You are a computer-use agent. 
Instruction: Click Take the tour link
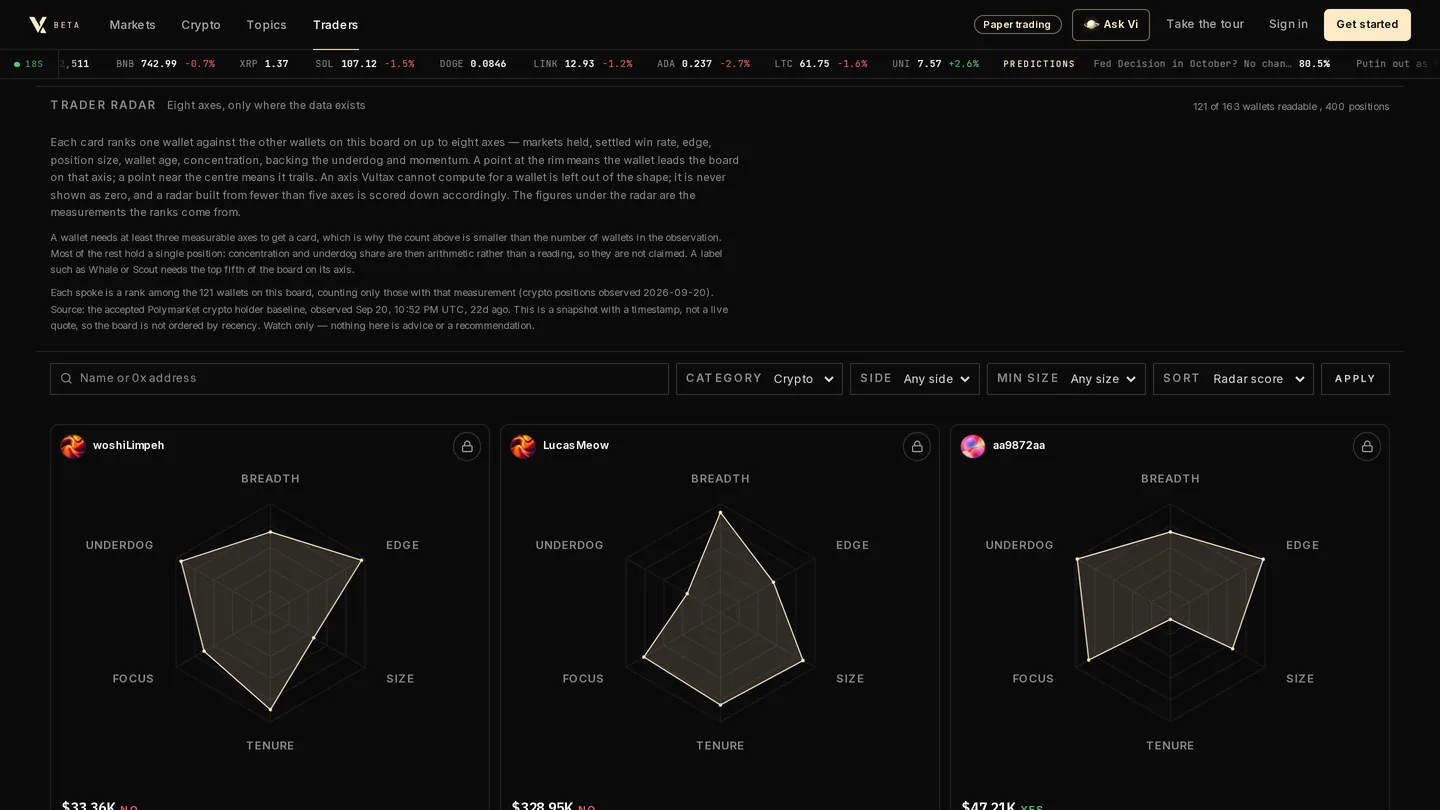coord(1205,25)
